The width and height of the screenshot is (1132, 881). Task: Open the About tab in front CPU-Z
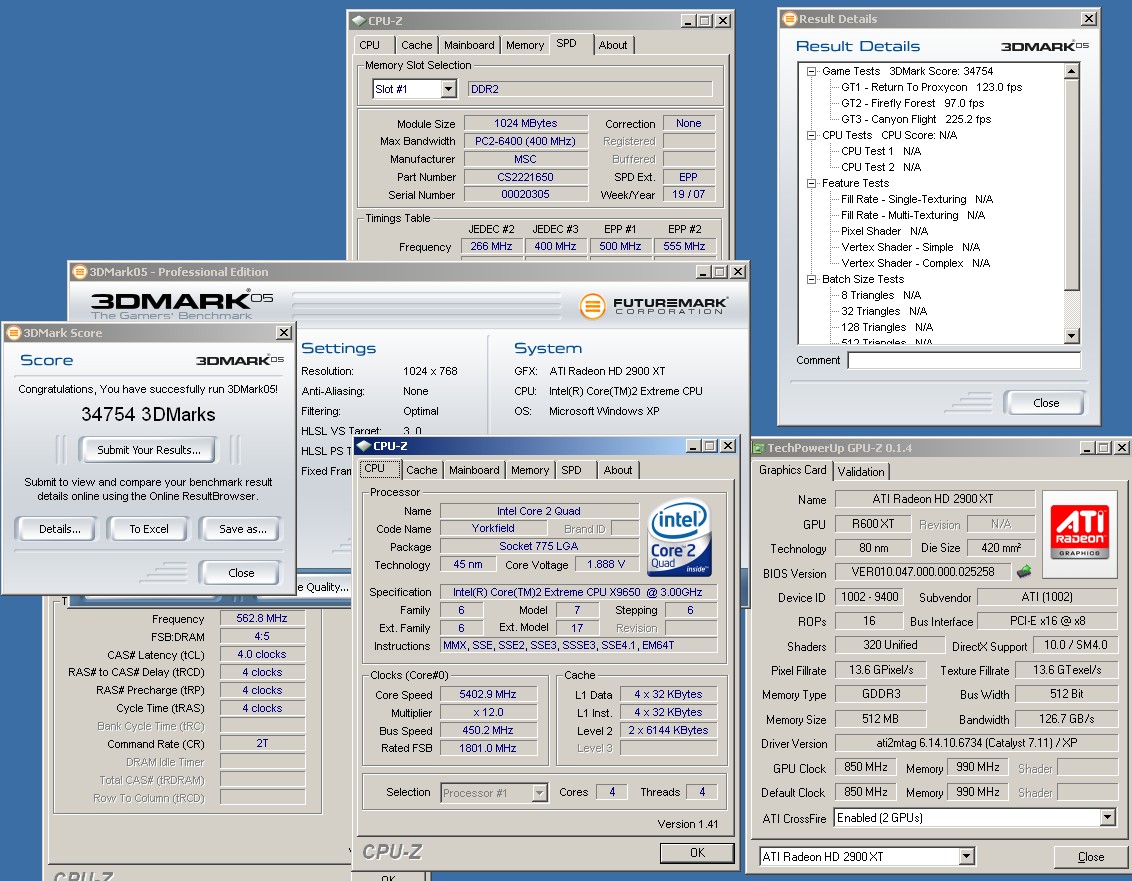618,469
